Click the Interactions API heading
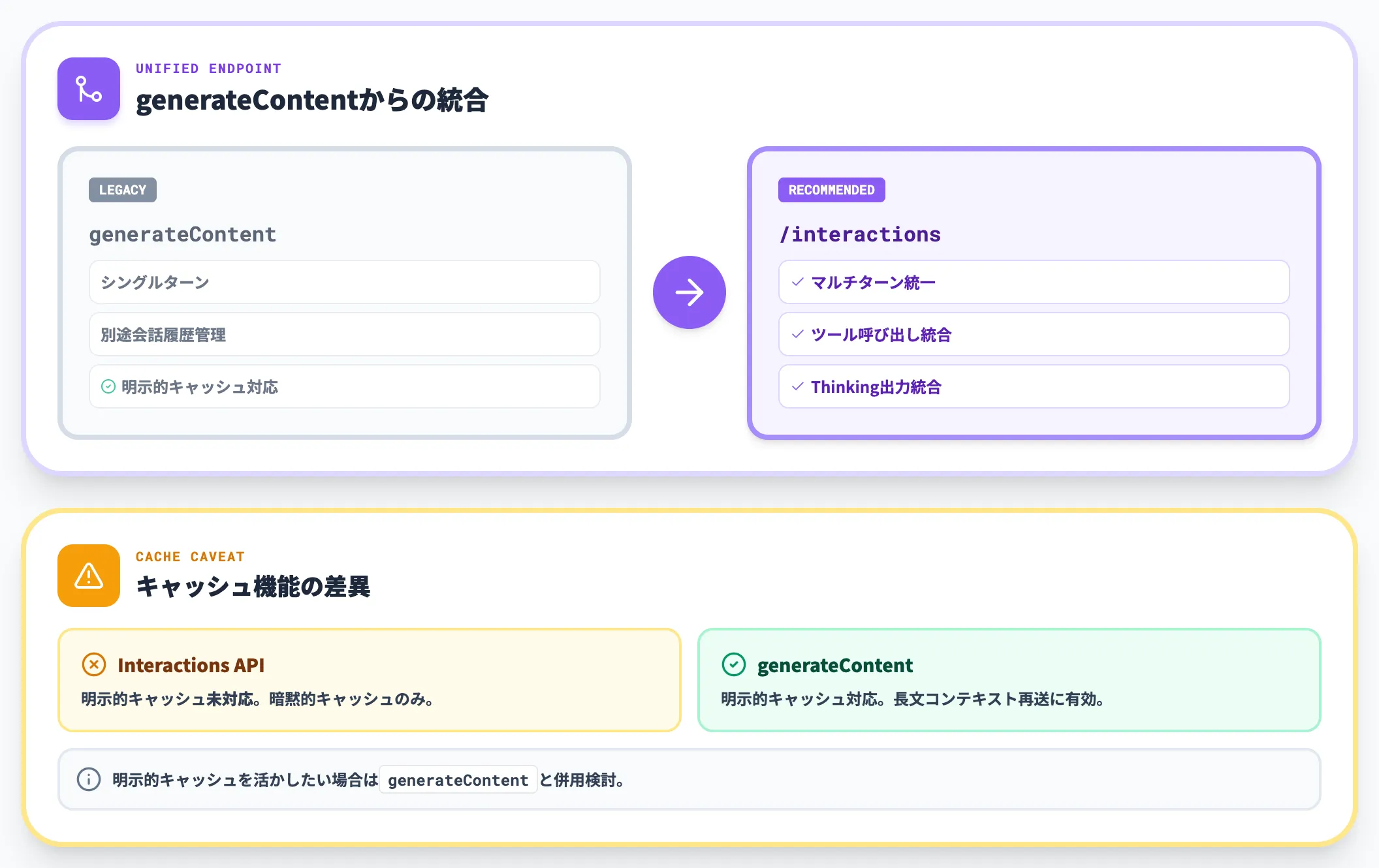This screenshot has width=1379, height=868. click(x=191, y=665)
